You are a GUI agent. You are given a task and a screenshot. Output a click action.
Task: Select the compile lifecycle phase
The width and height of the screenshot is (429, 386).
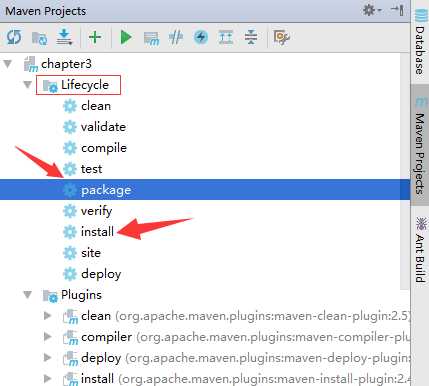(104, 148)
